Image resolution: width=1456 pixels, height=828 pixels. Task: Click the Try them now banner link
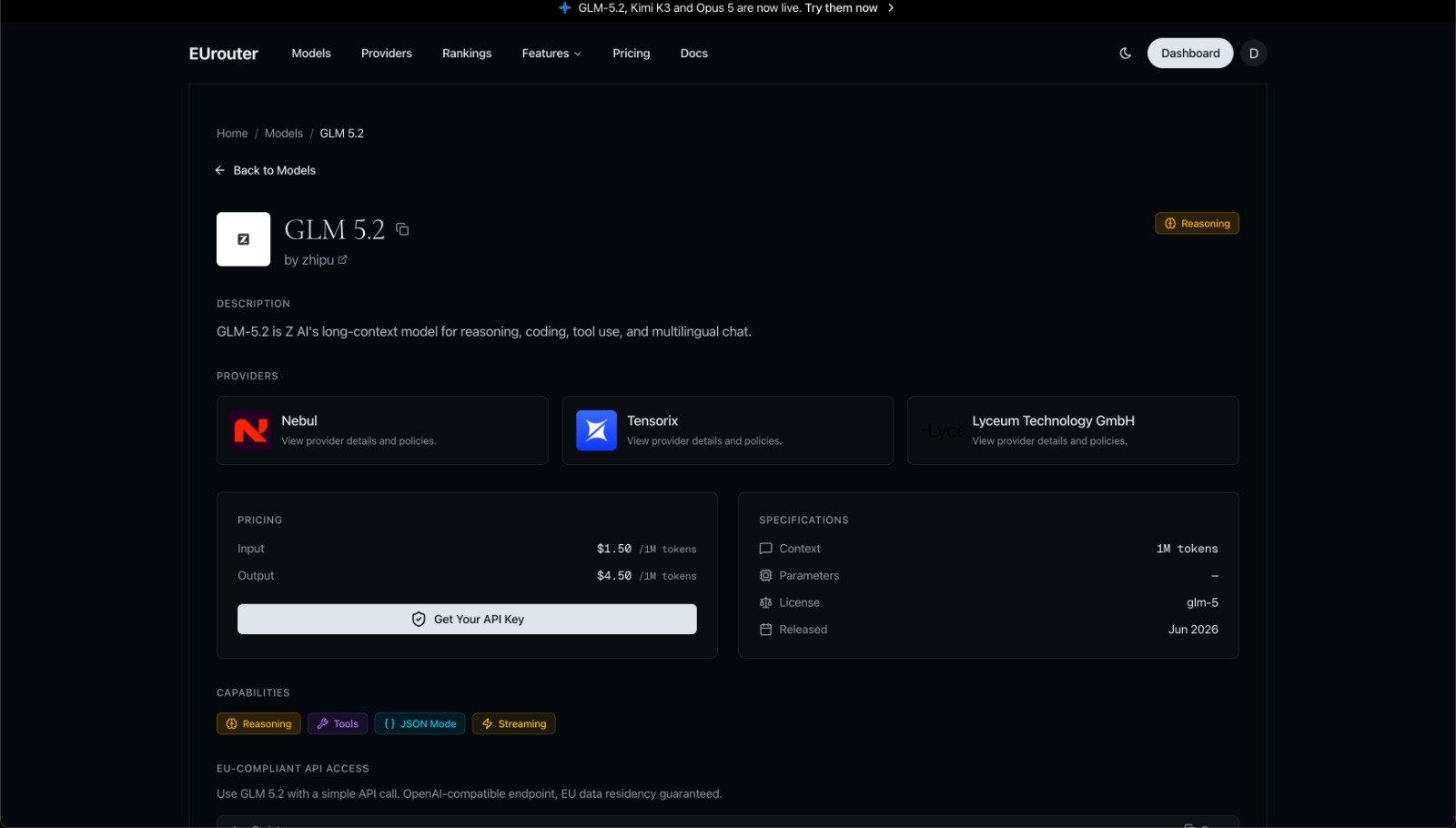pyautogui.click(x=841, y=7)
